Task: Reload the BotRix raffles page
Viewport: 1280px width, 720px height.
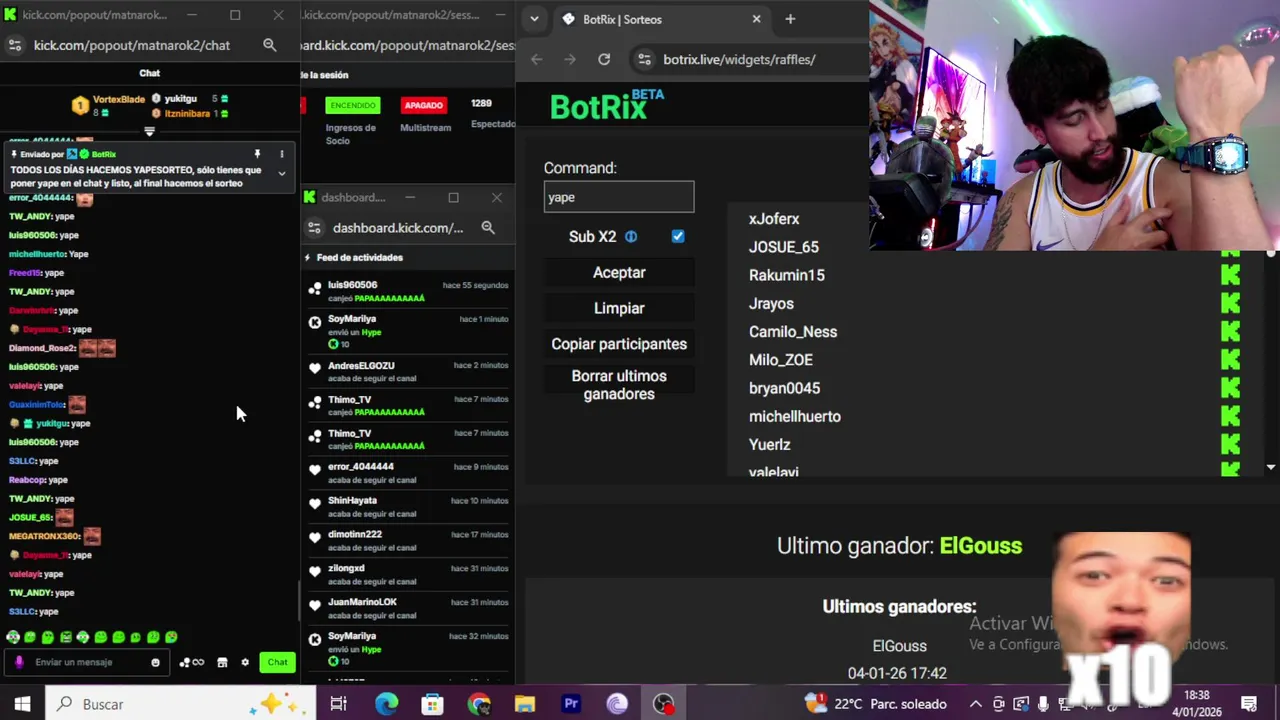Action: tap(604, 59)
